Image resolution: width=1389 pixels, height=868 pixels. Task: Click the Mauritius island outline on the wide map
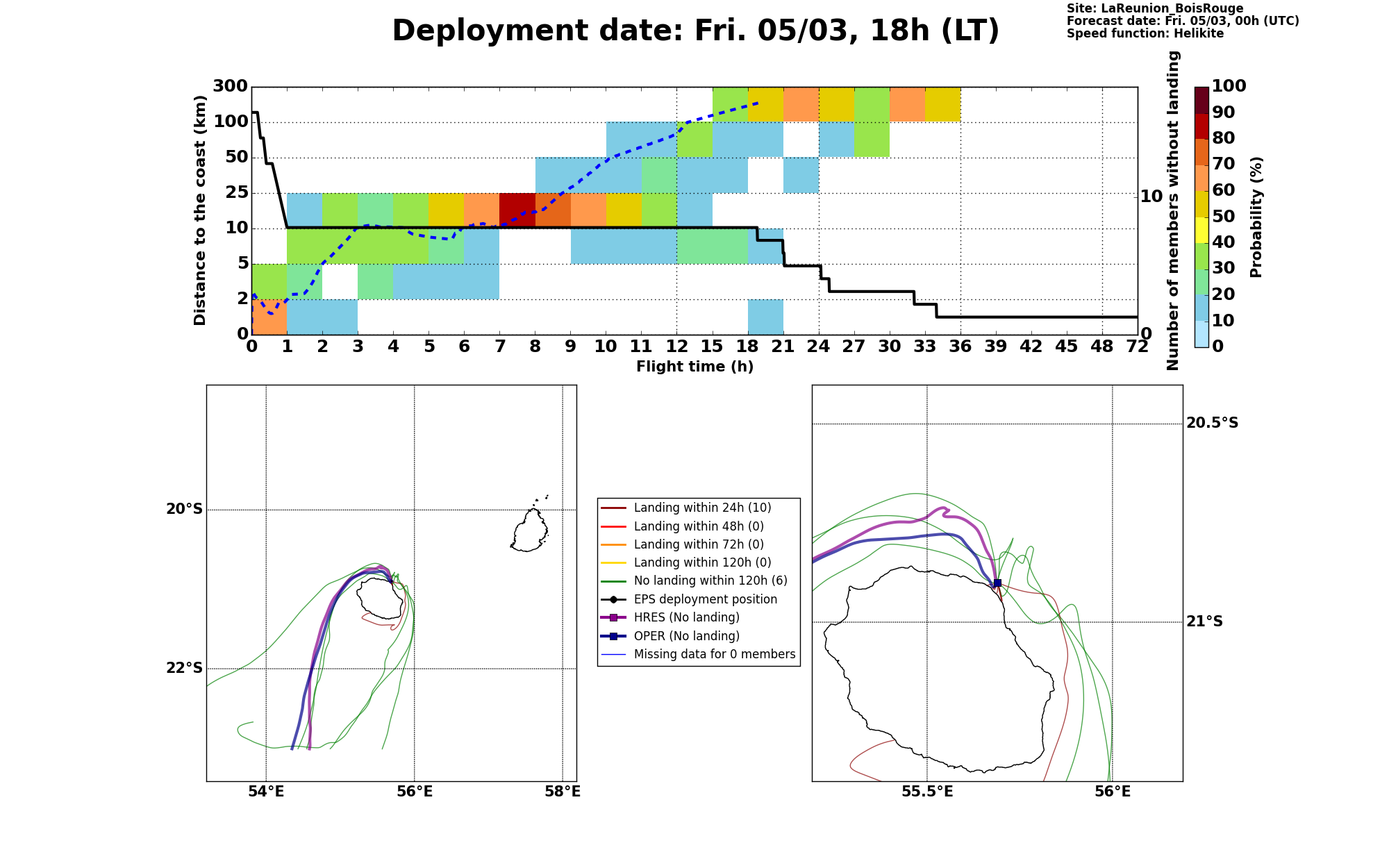click(531, 530)
